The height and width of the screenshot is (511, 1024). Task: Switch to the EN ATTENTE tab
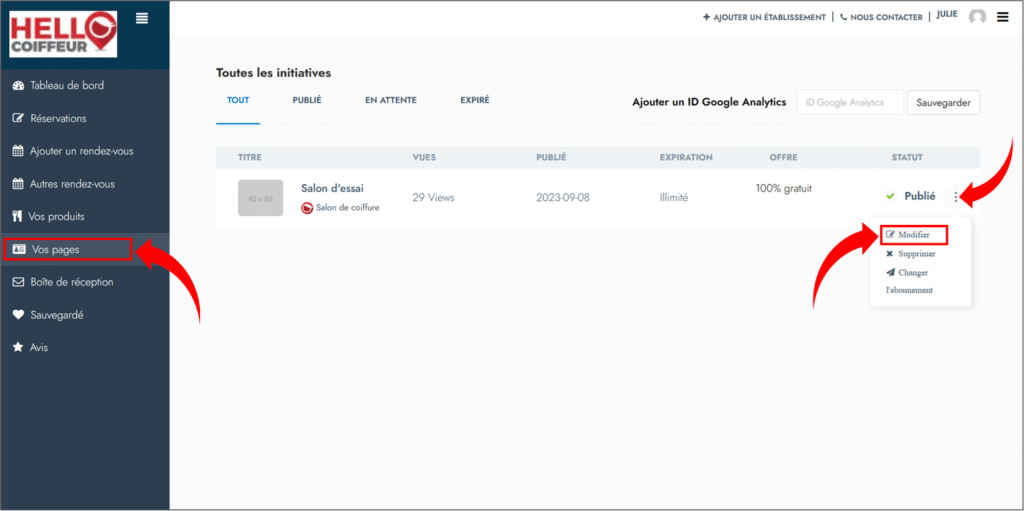391,101
